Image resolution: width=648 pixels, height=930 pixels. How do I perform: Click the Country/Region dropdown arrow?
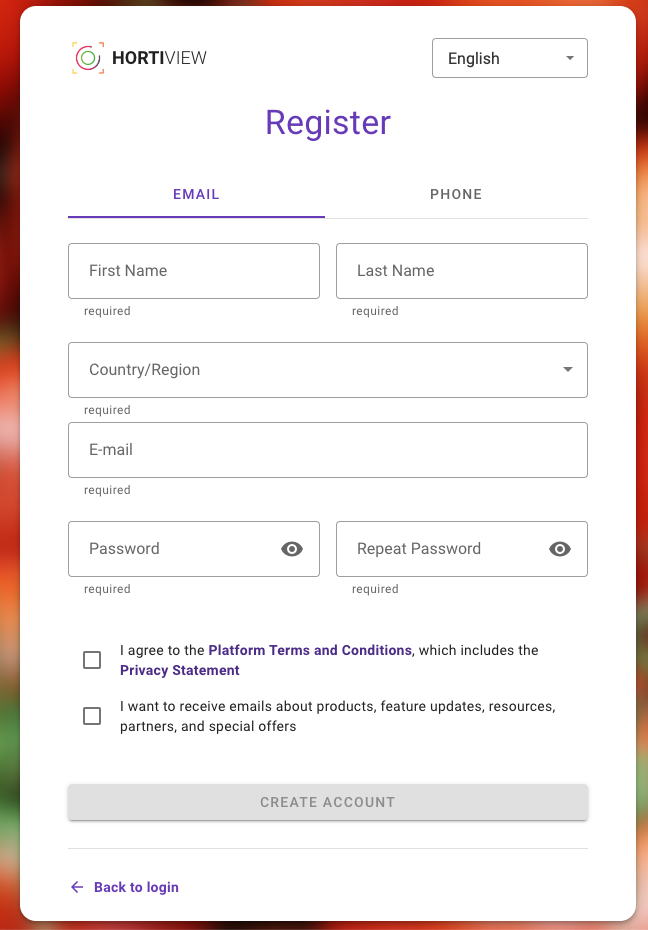point(568,370)
